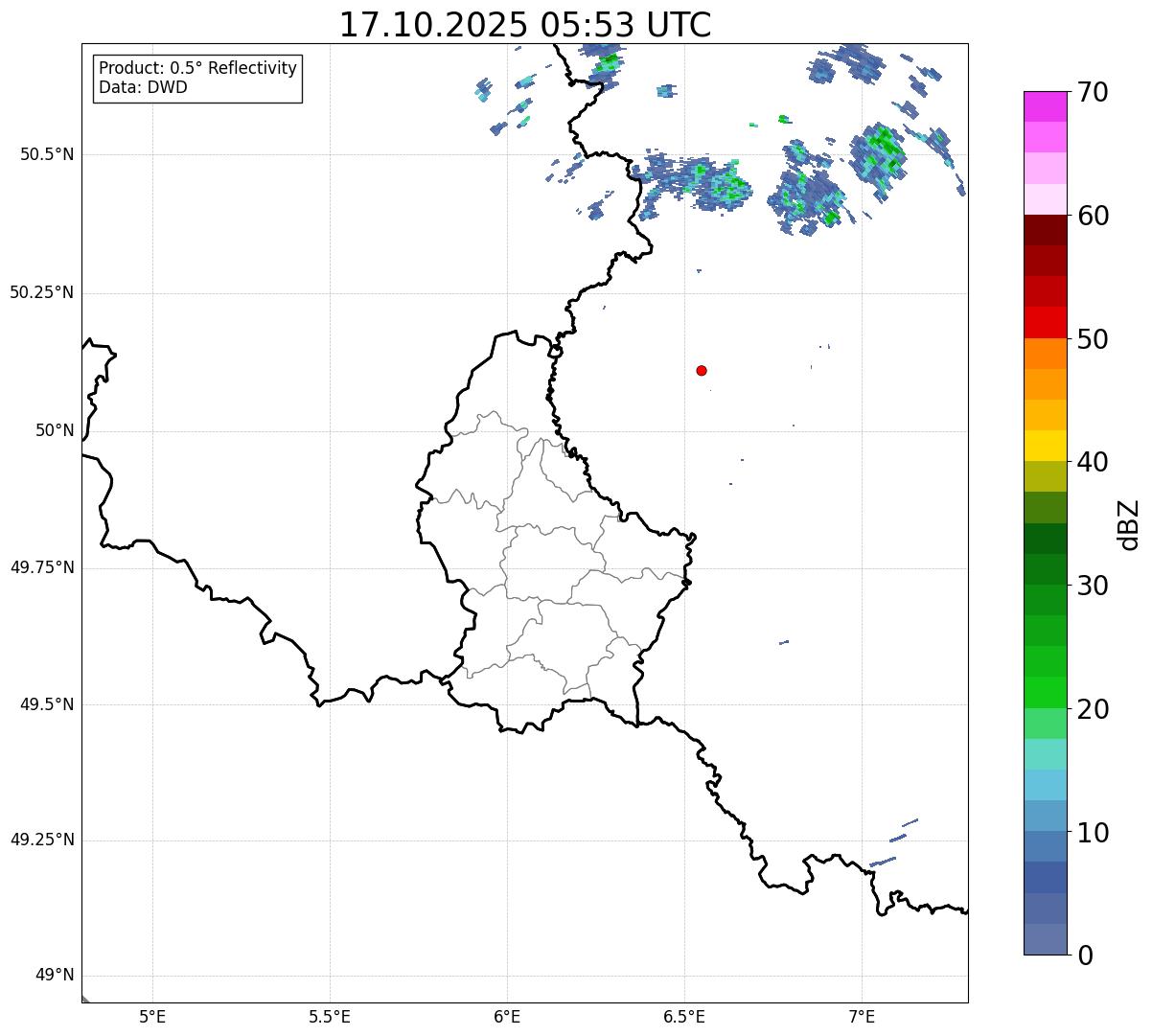The width and height of the screenshot is (1152, 1036).
Task: Click the longitude label '5.5°E'
Action: click(x=330, y=1016)
